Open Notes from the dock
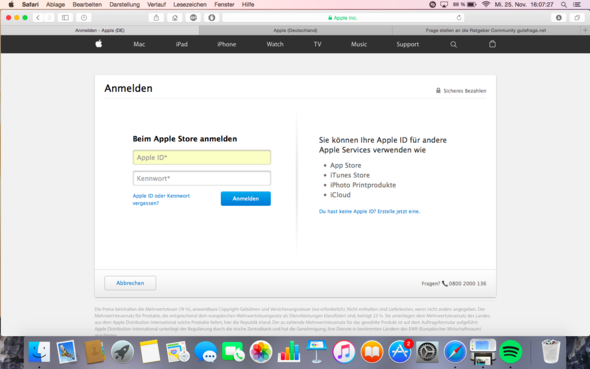Viewport: 590px width, 369px height. [x=150, y=352]
